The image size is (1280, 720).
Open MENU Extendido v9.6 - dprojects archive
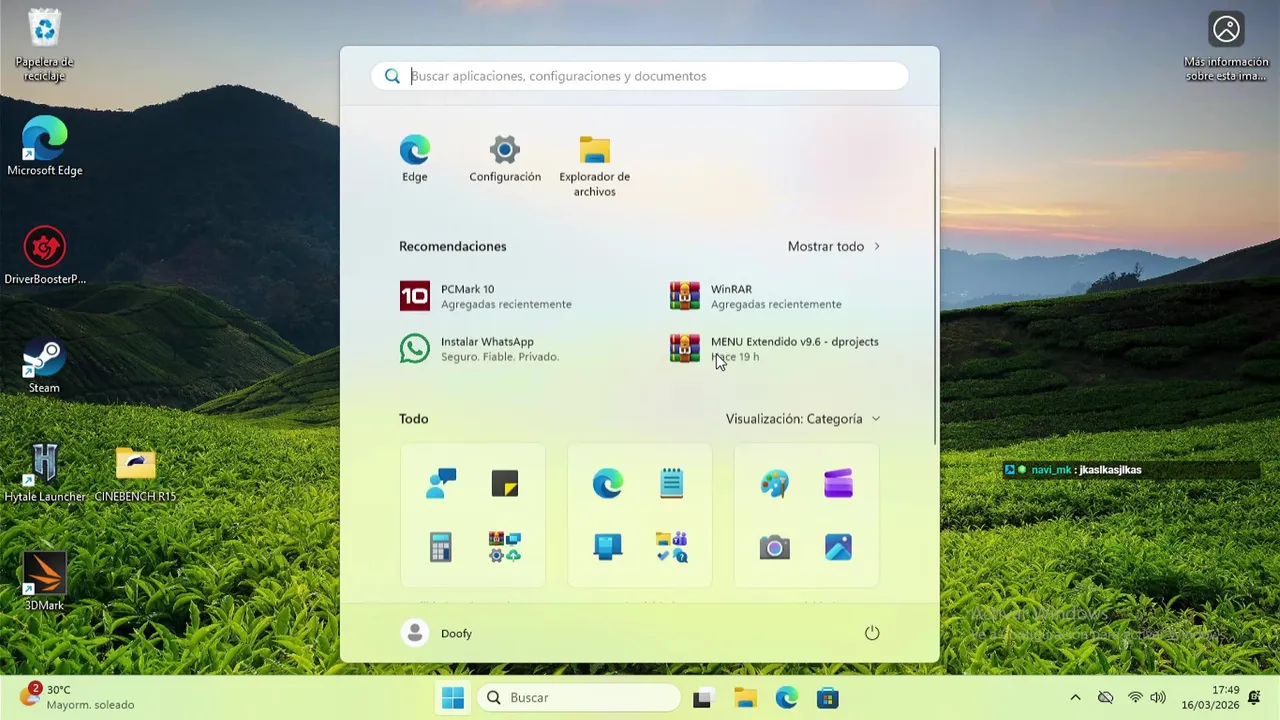coord(775,349)
